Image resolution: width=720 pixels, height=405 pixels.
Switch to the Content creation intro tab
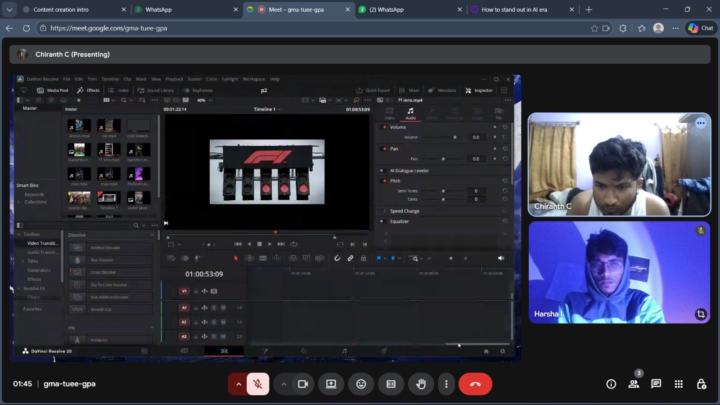click(68, 9)
